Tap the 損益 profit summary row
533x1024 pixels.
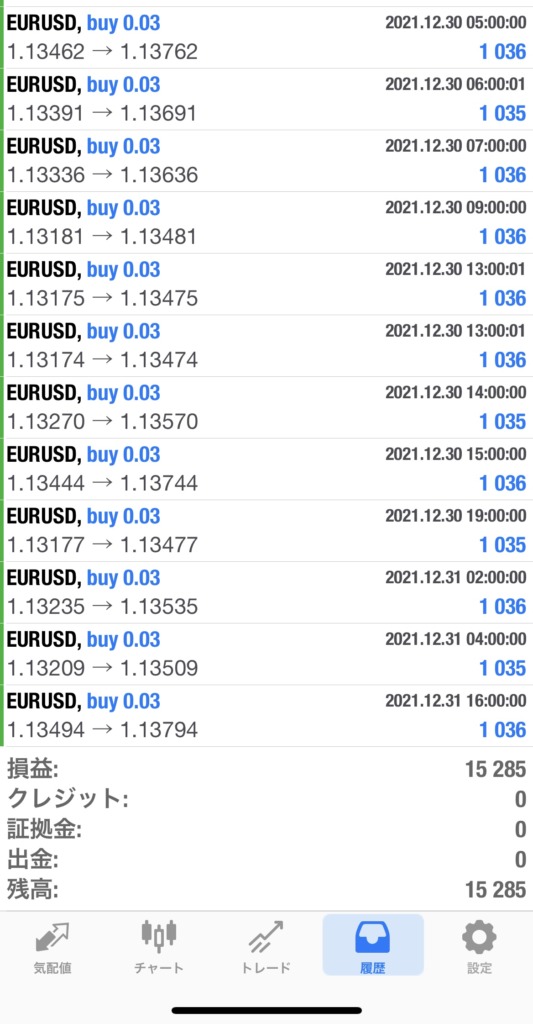point(266,769)
